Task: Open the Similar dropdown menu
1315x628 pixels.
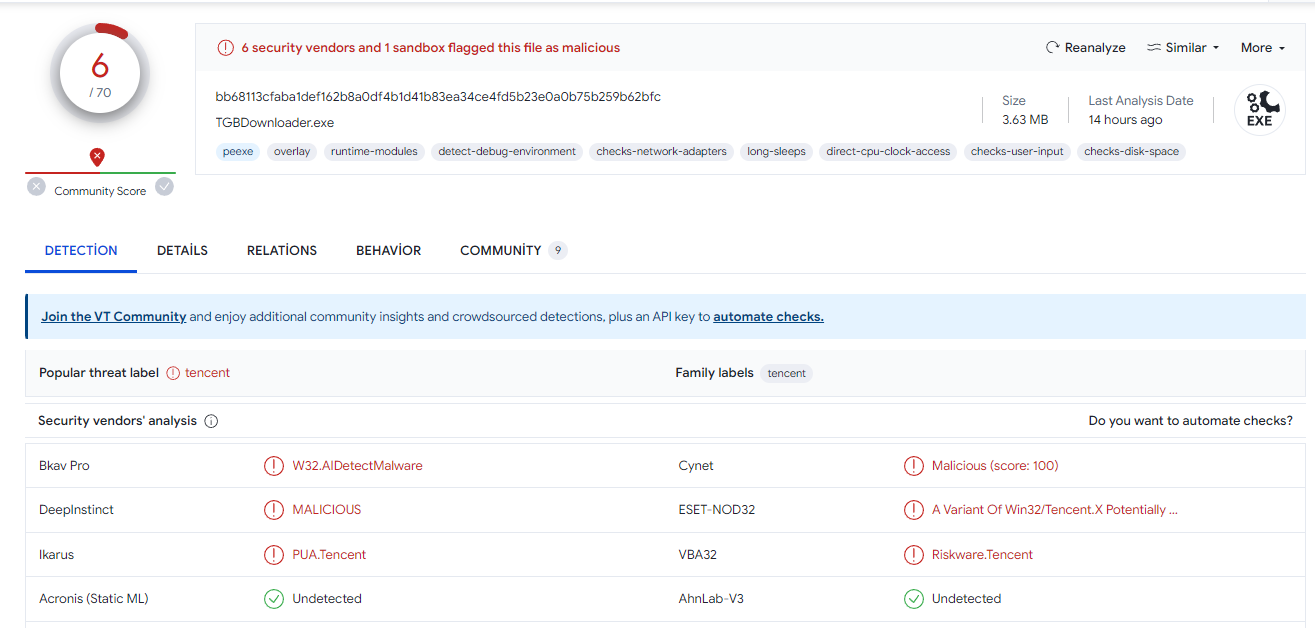Action: pos(1183,48)
